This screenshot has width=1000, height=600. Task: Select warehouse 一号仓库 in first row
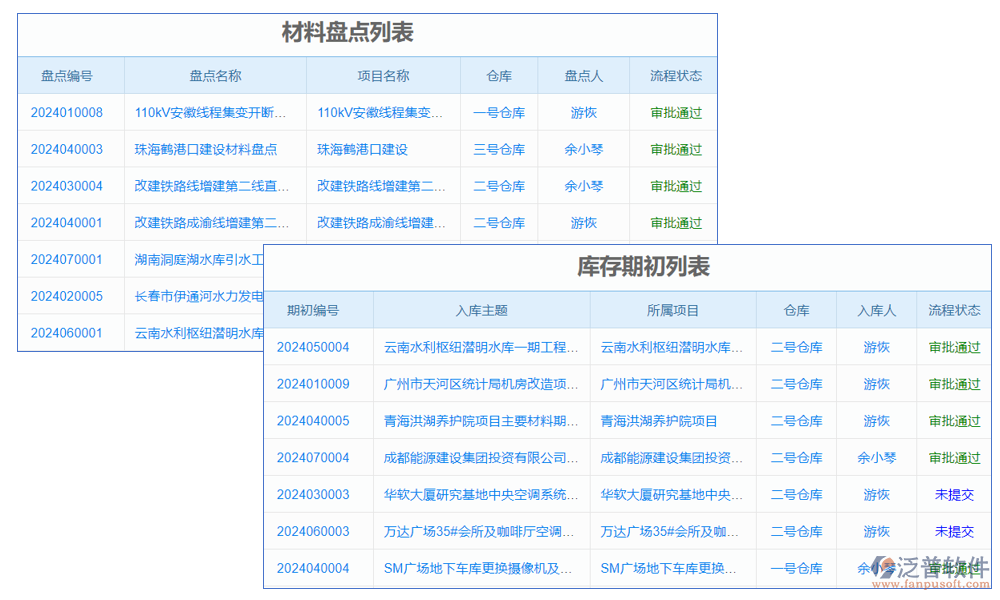[x=499, y=112]
